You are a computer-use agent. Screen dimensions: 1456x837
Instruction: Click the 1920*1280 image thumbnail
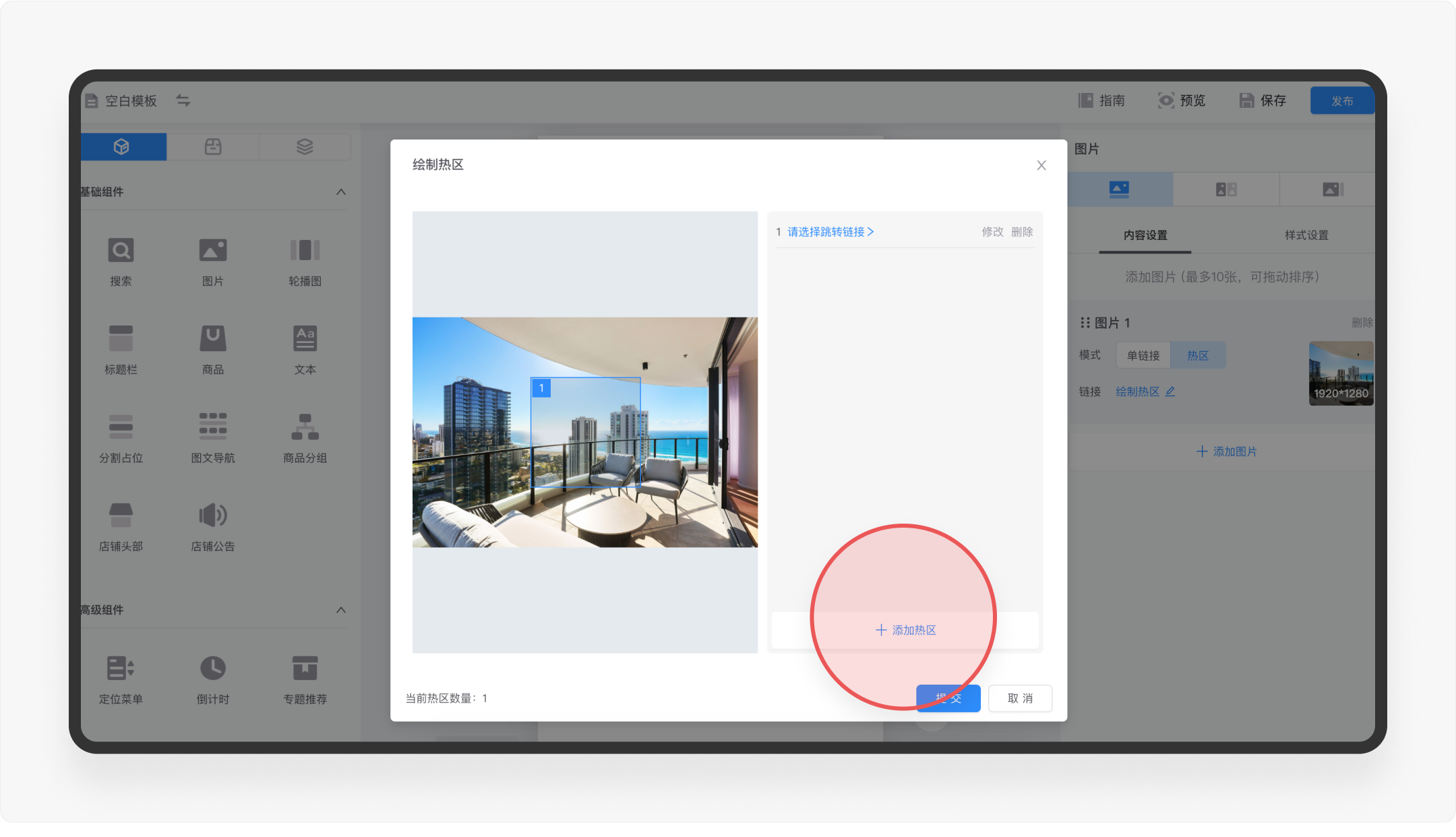click(x=1341, y=373)
